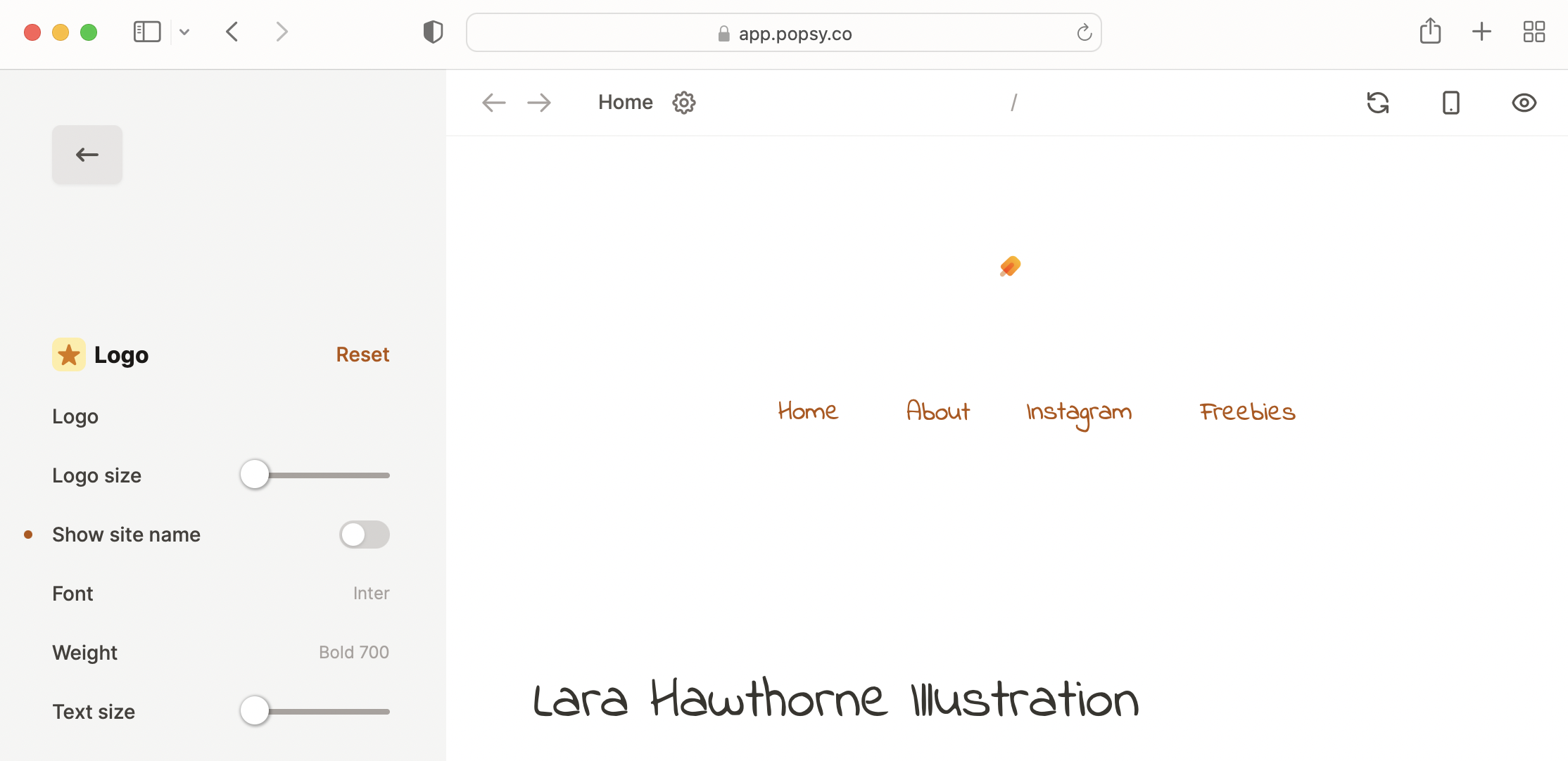Click Safari share icon
Screen dimensions: 1568x761
(x=1430, y=32)
